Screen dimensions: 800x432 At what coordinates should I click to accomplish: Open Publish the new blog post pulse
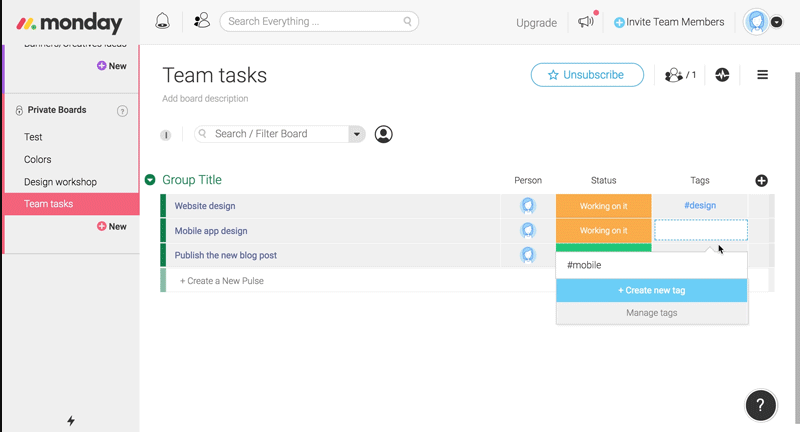[226, 255]
